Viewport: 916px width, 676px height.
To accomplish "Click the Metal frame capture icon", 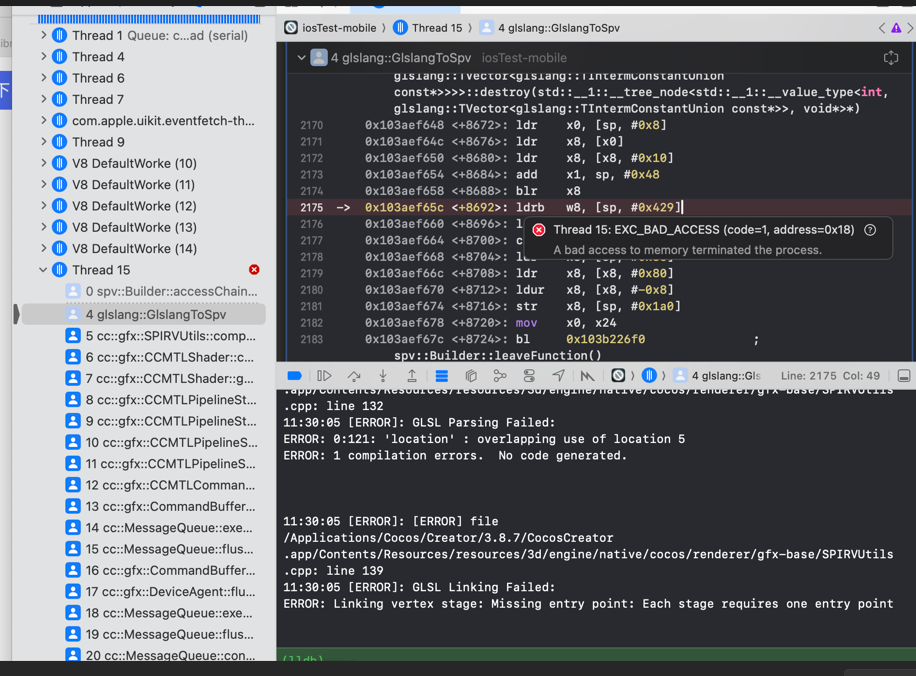I will pyautogui.click(x=587, y=376).
